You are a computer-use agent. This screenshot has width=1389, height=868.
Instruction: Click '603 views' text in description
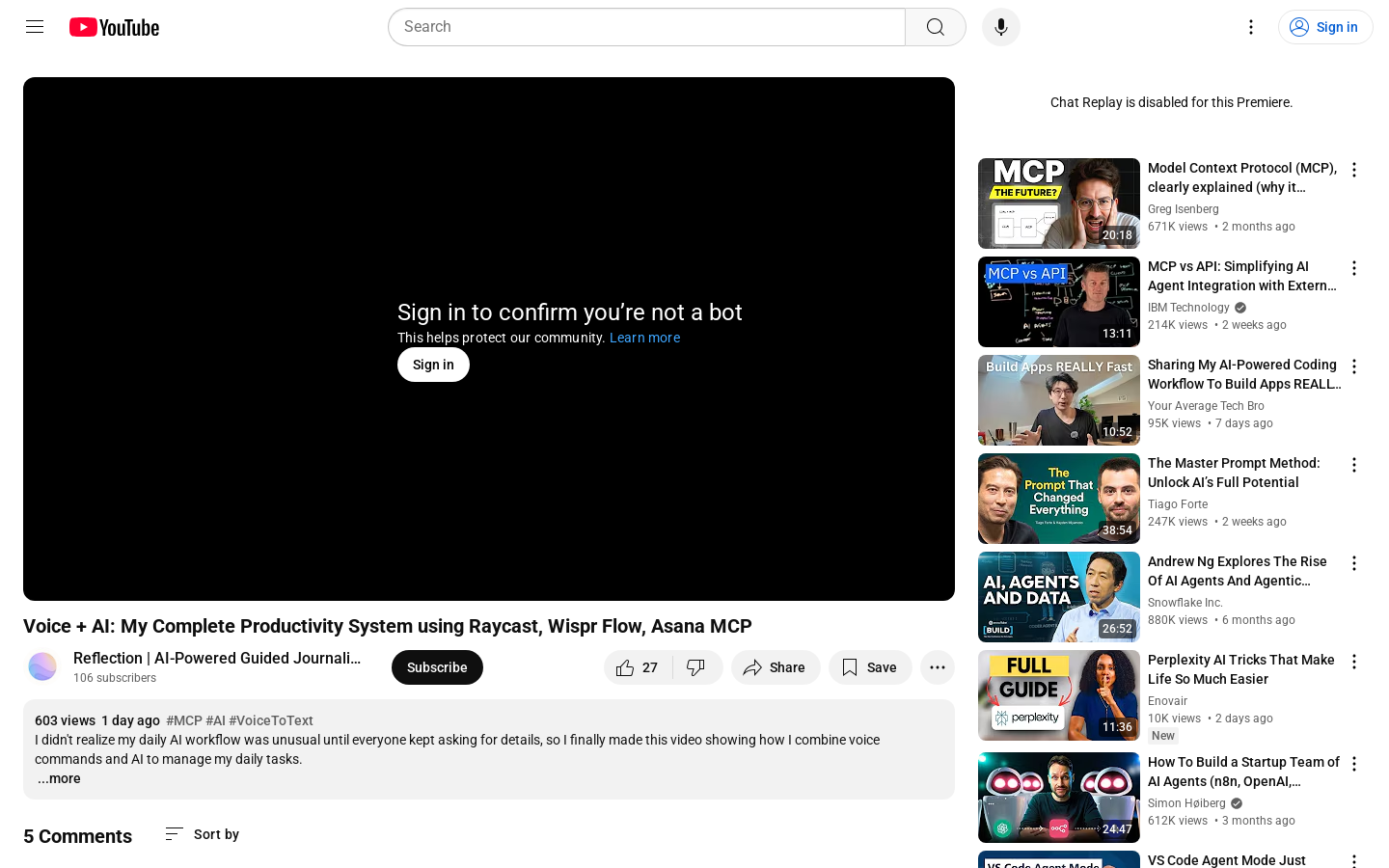click(x=65, y=720)
